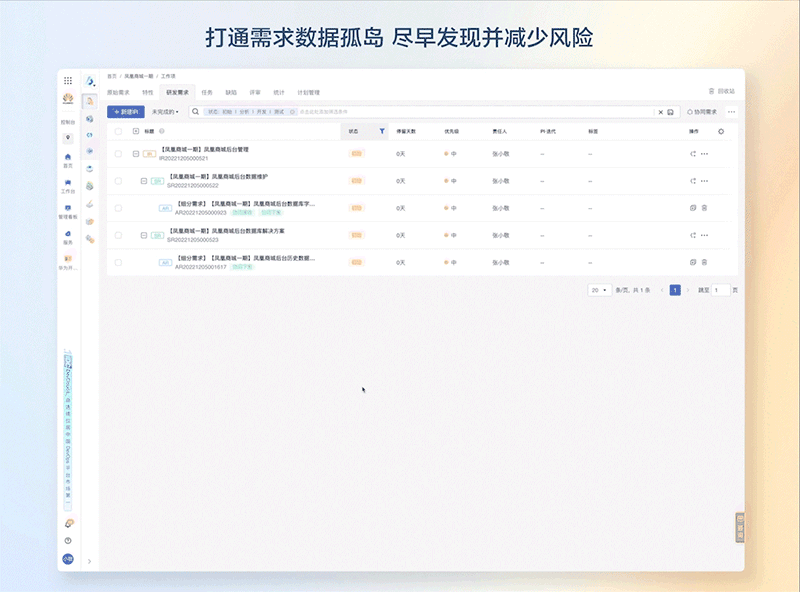Open the table column settings gear icon
Viewport: 800px width, 592px height.
tap(721, 131)
